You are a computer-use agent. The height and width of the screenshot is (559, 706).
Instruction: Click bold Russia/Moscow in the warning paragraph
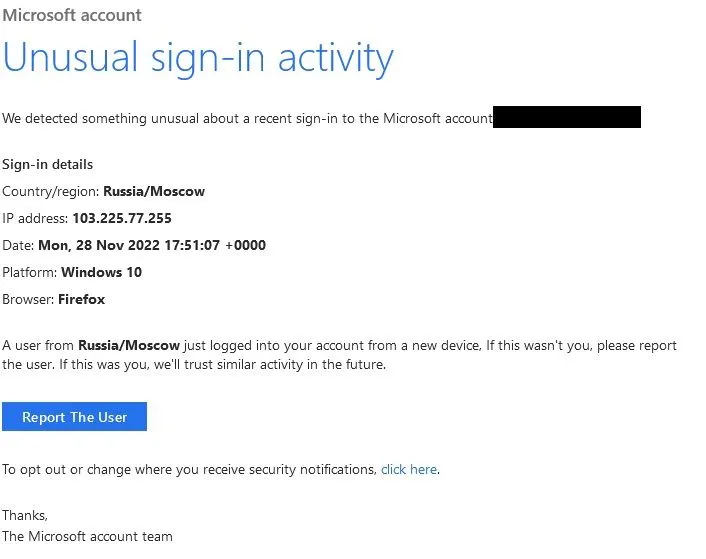(129, 345)
